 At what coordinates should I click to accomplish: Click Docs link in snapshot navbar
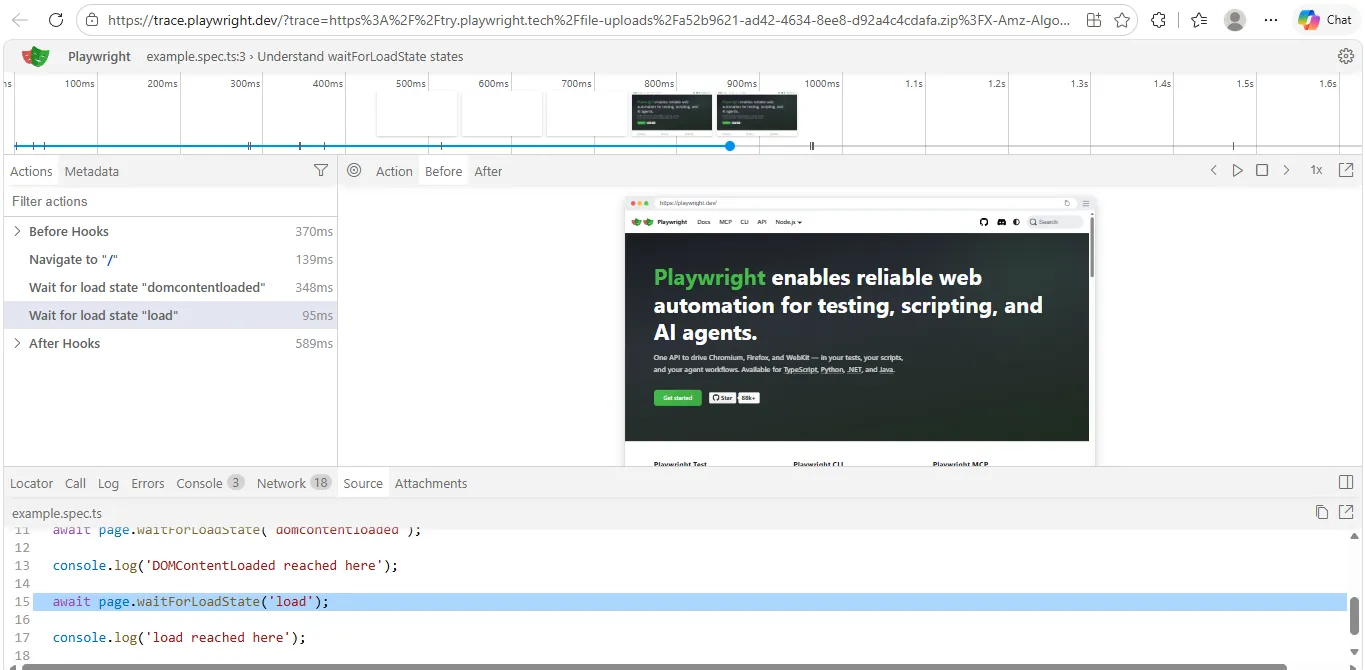pyautogui.click(x=704, y=222)
